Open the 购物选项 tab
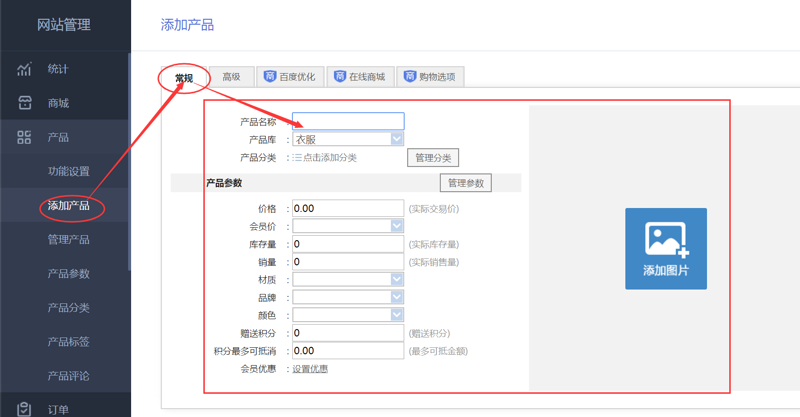Viewport: 800px width, 417px height. click(430, 77)
